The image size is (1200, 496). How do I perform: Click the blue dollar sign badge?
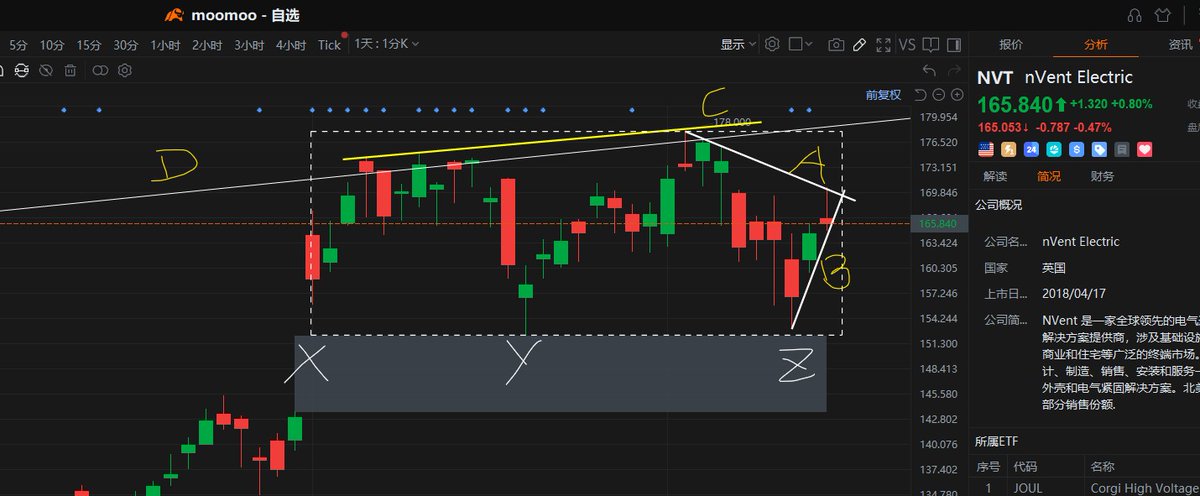[x=1076, y=149]
